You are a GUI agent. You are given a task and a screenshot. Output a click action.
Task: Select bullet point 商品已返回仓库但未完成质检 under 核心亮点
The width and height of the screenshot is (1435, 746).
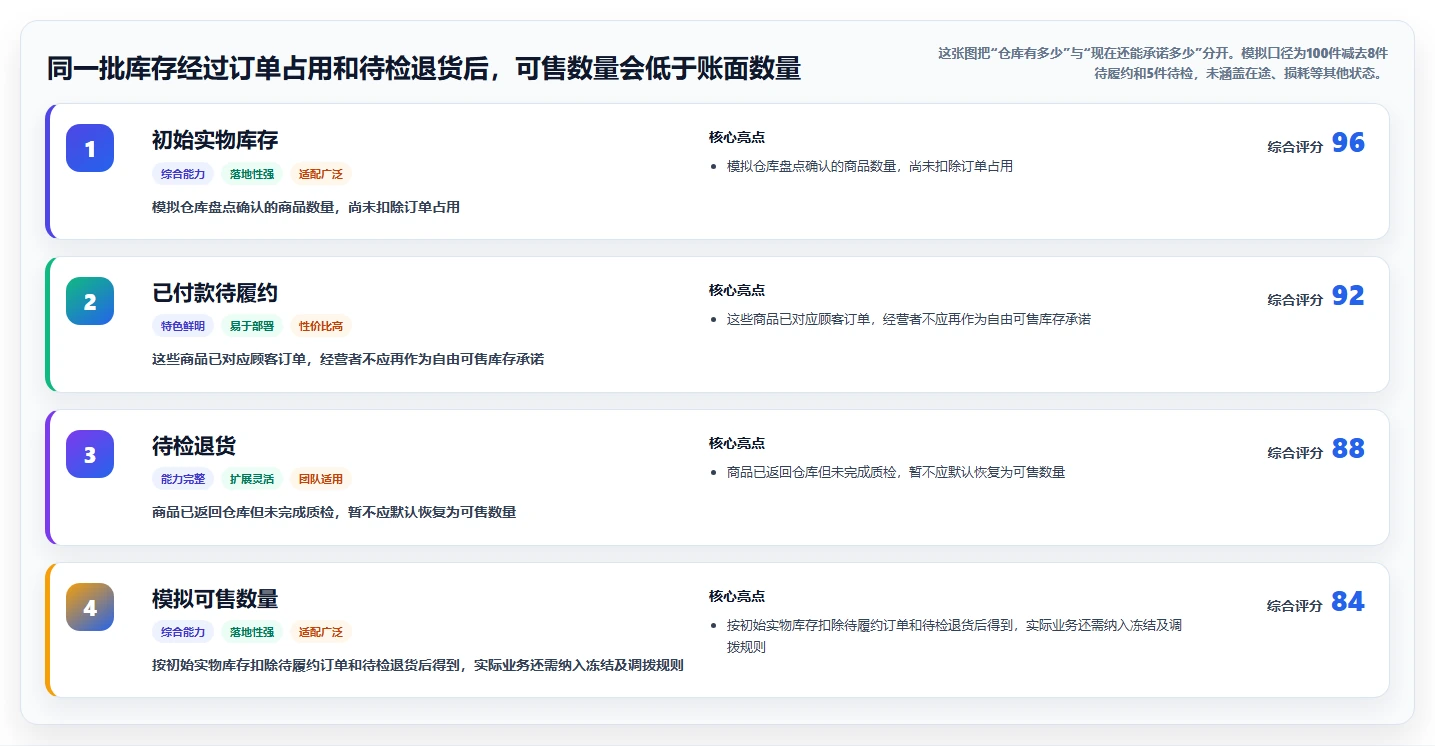point(896,472)
